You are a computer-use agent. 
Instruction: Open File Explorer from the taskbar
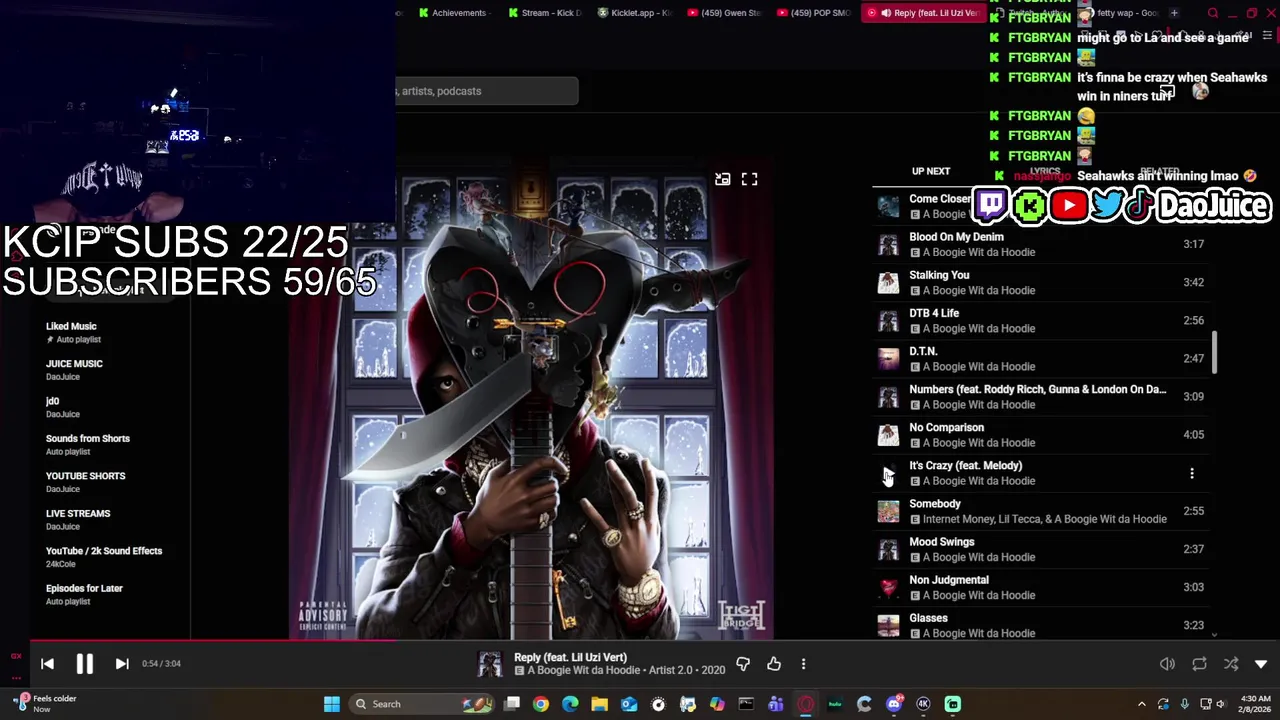(599, 704)
